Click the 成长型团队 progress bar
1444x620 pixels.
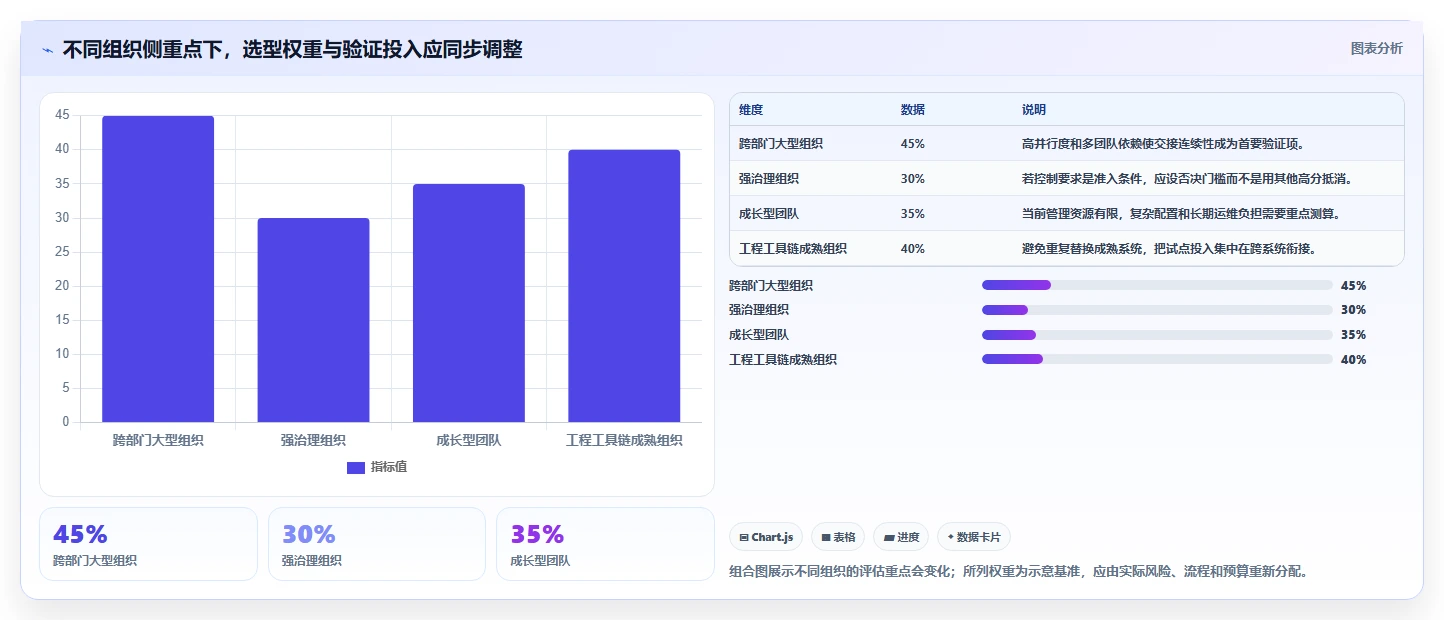point(1157,335)
